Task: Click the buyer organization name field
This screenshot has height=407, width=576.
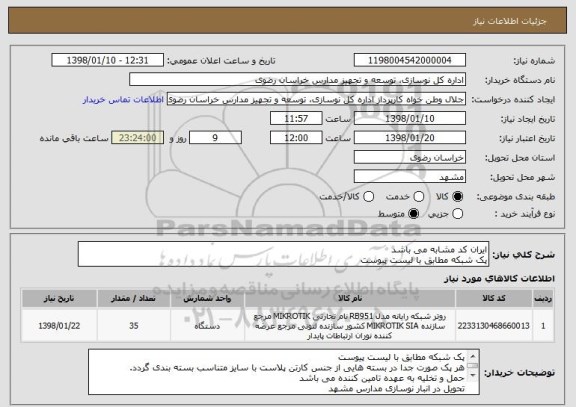Action: click(298, 80)
